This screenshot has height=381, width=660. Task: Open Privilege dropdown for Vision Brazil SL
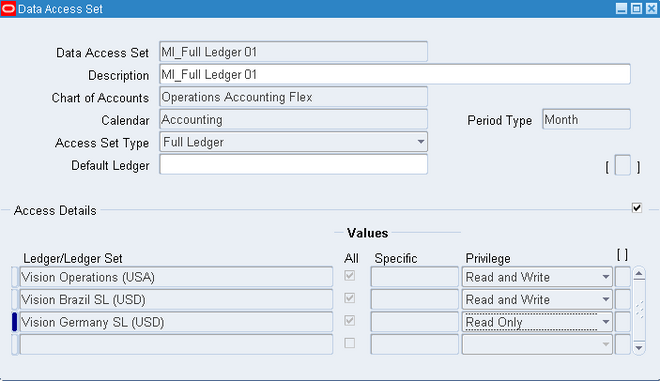pyautogui.click(x=606, y=300)
